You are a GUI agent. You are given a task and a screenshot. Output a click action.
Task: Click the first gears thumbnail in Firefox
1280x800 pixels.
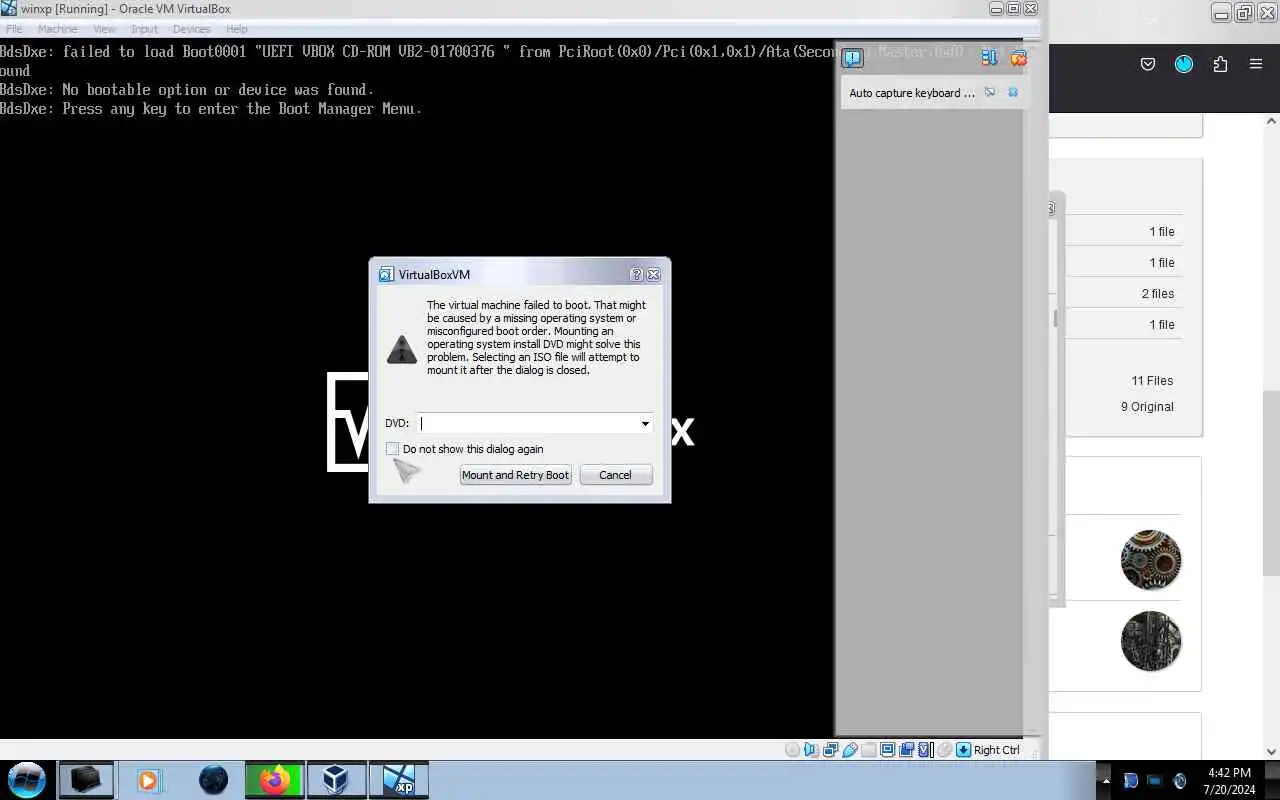point(1151,560)
